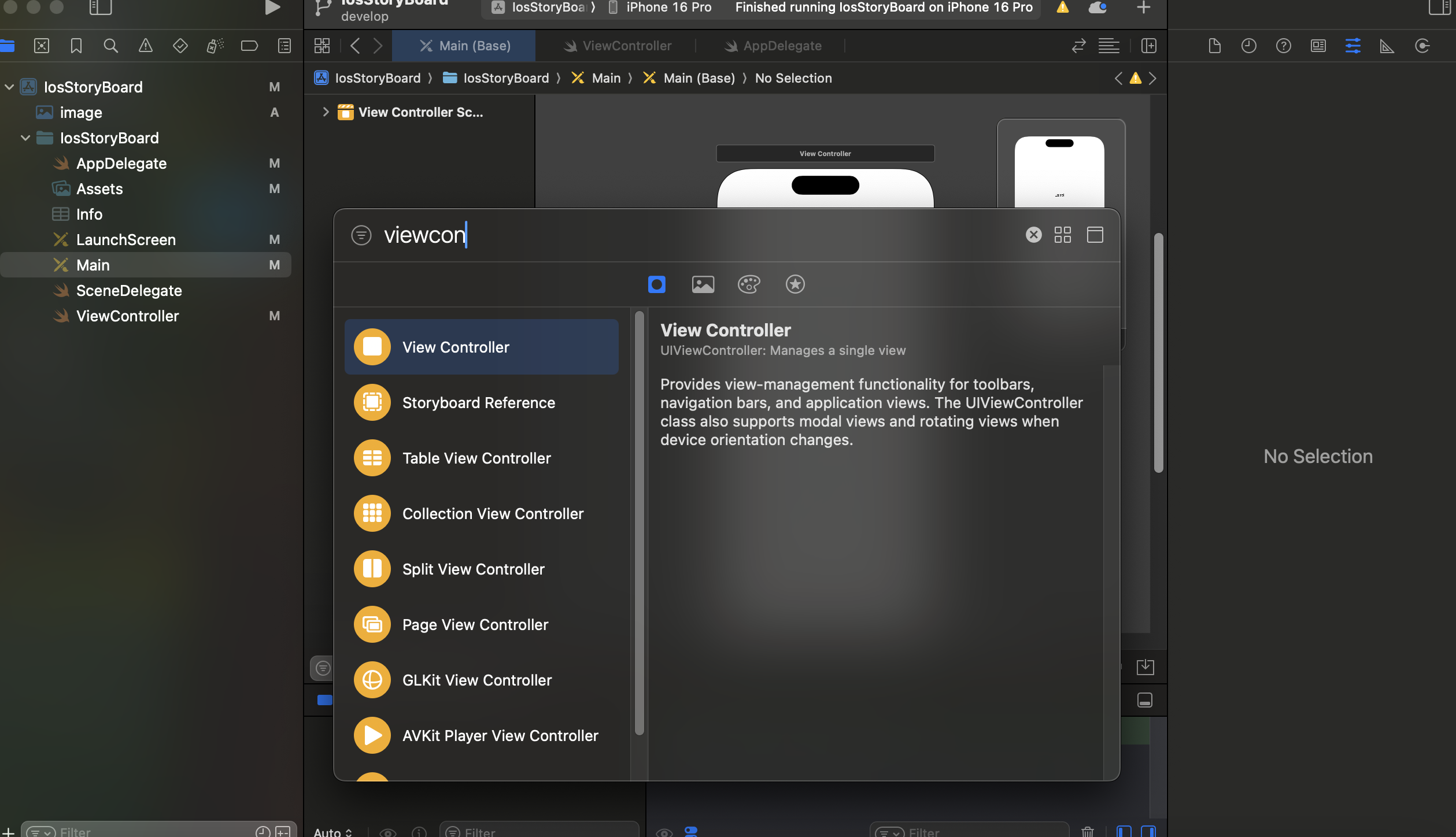1456x837 pixels.
Task: Open the AppDelegate file in navigator
Action: 145,164
